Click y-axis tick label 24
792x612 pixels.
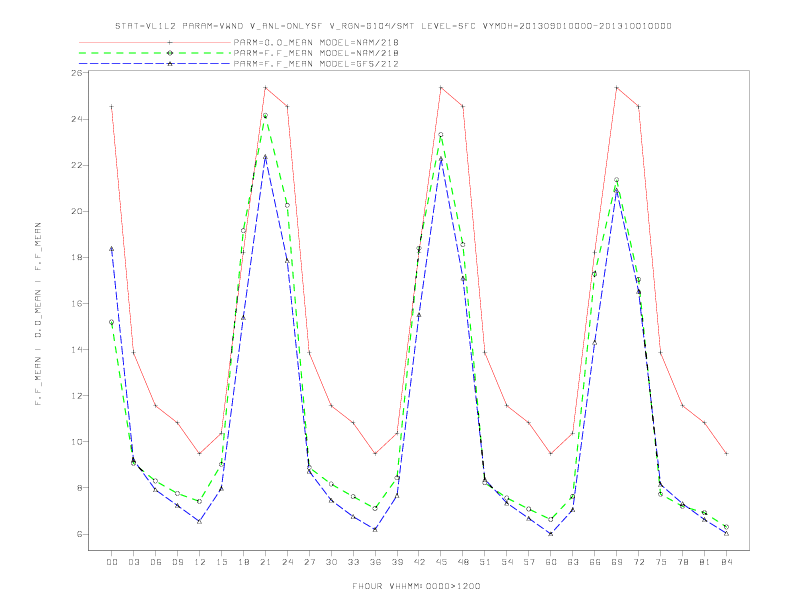pos(77,119)
